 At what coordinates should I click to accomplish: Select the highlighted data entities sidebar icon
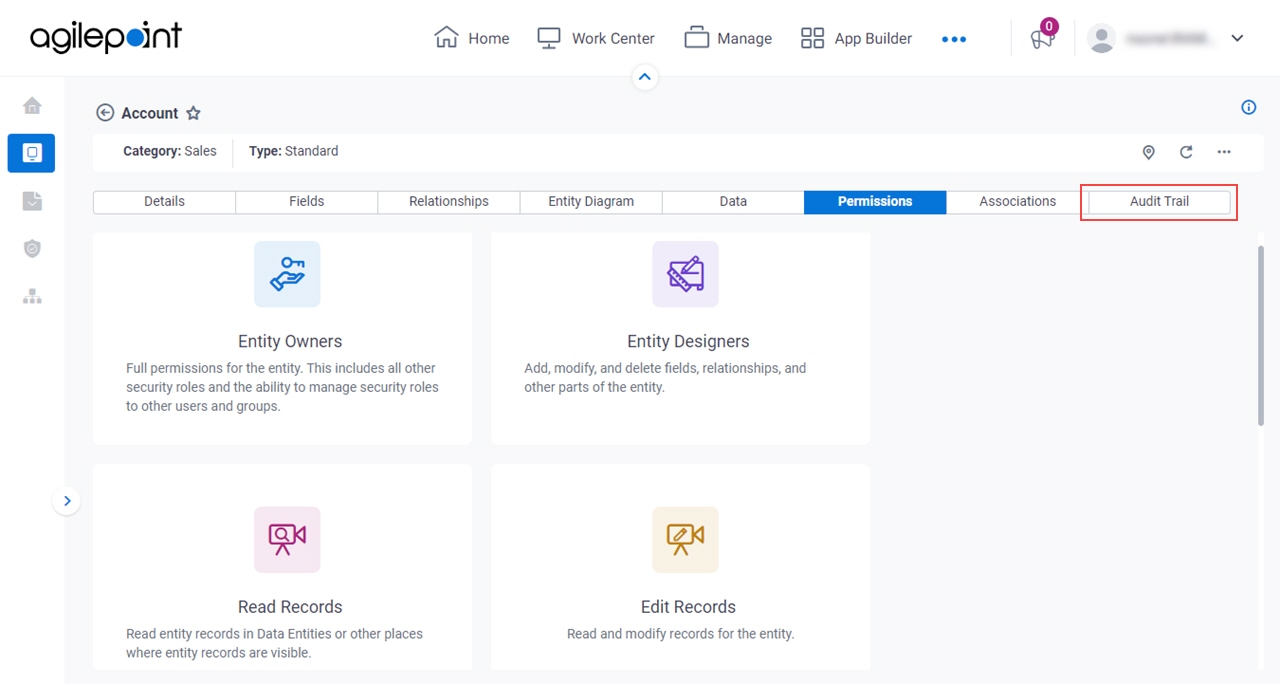31,153
